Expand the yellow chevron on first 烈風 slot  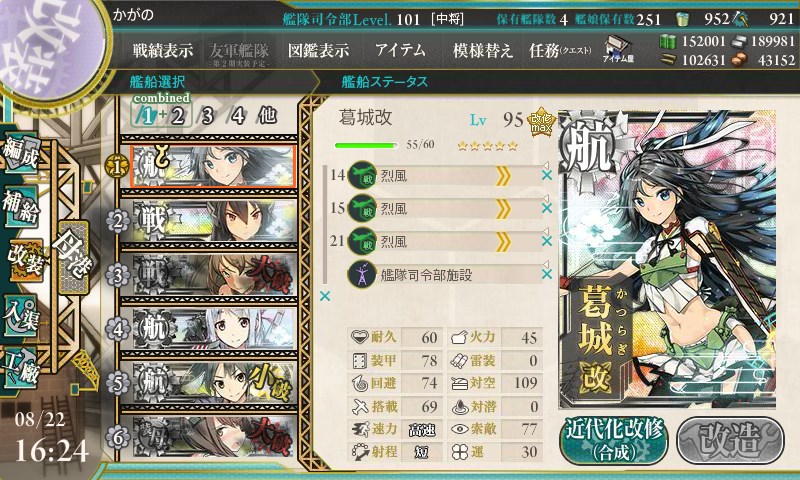[503, 176]
